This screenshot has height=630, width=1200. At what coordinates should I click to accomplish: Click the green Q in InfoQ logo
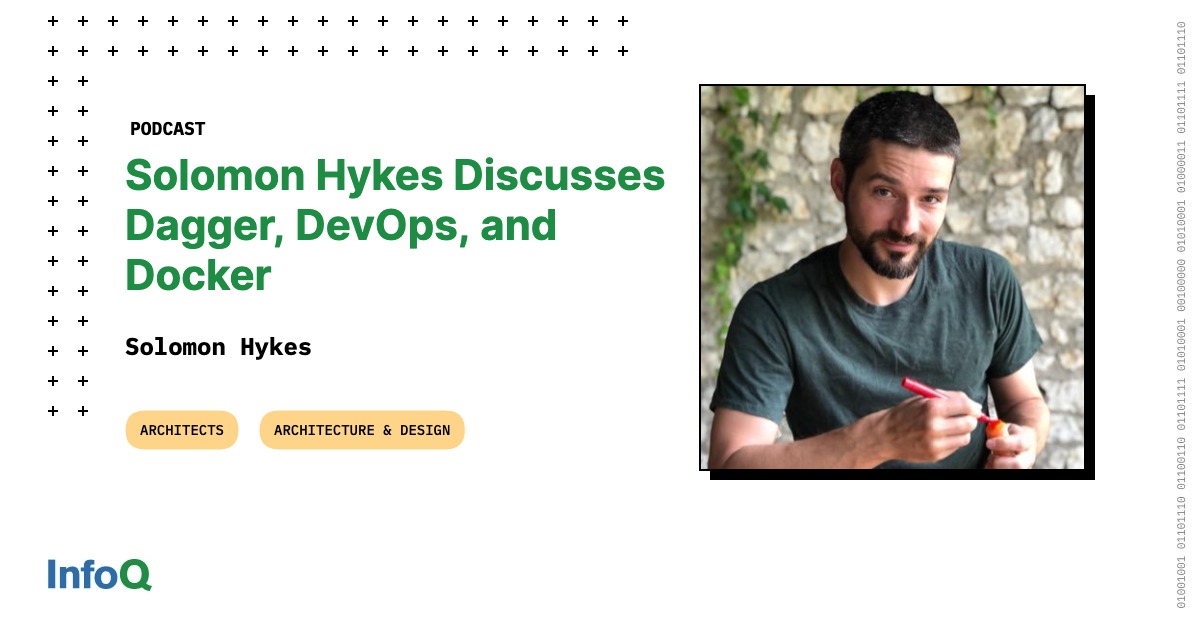click(x=137, y=575)
